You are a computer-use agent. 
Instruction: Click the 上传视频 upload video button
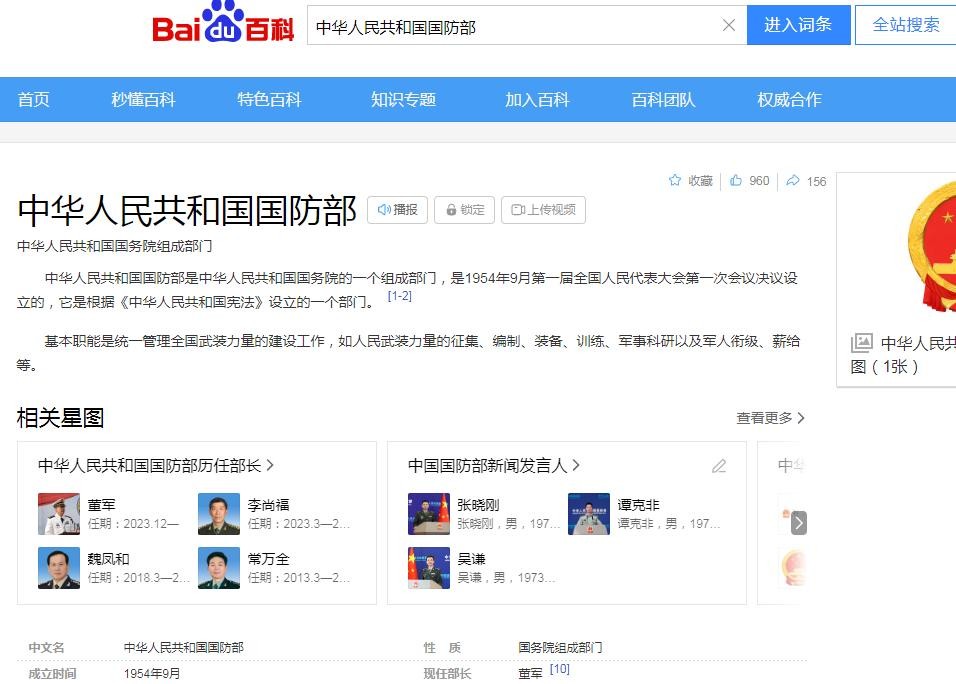point(543,210)
